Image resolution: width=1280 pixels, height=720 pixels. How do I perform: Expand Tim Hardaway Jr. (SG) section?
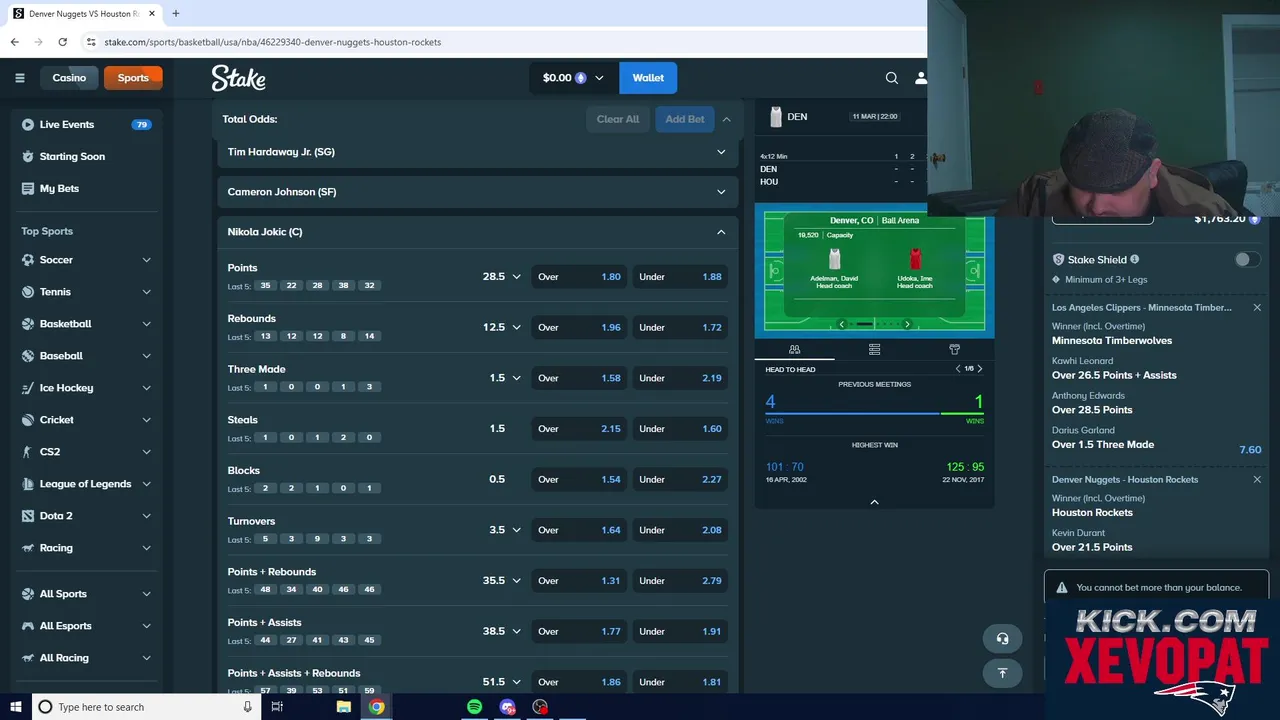pos(476,152)
